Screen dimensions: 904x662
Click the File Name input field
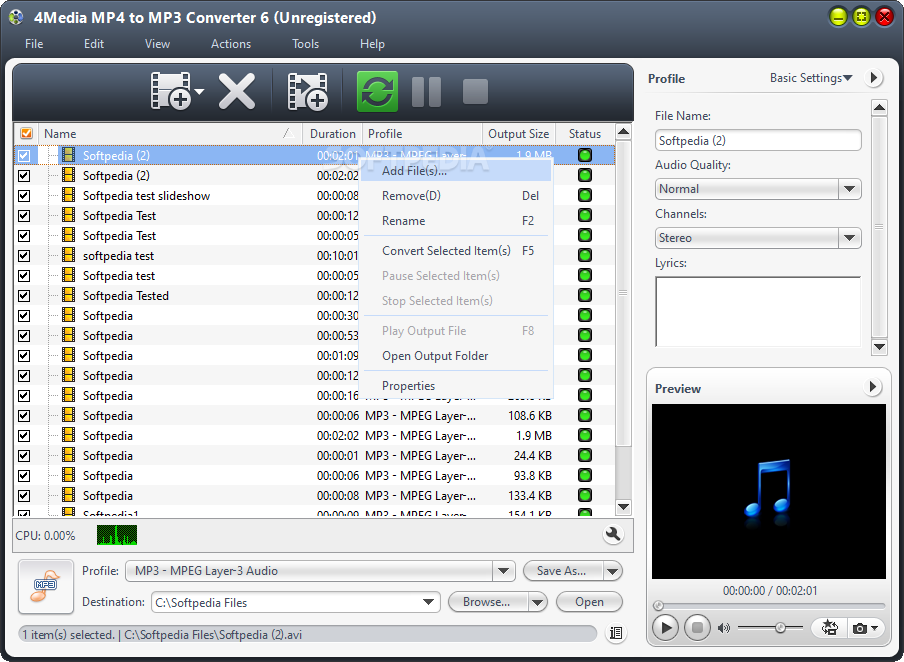(x=758, y=140)
